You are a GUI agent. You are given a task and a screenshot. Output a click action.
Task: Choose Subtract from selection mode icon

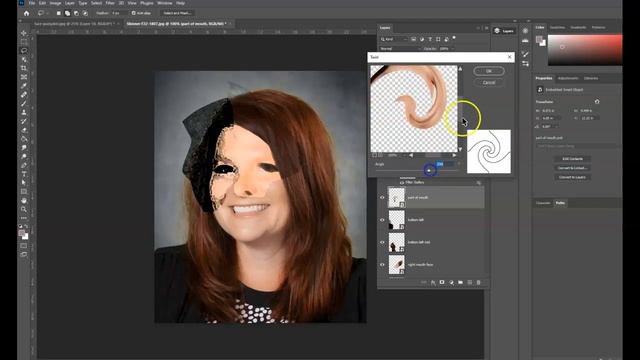click(76, 13)
